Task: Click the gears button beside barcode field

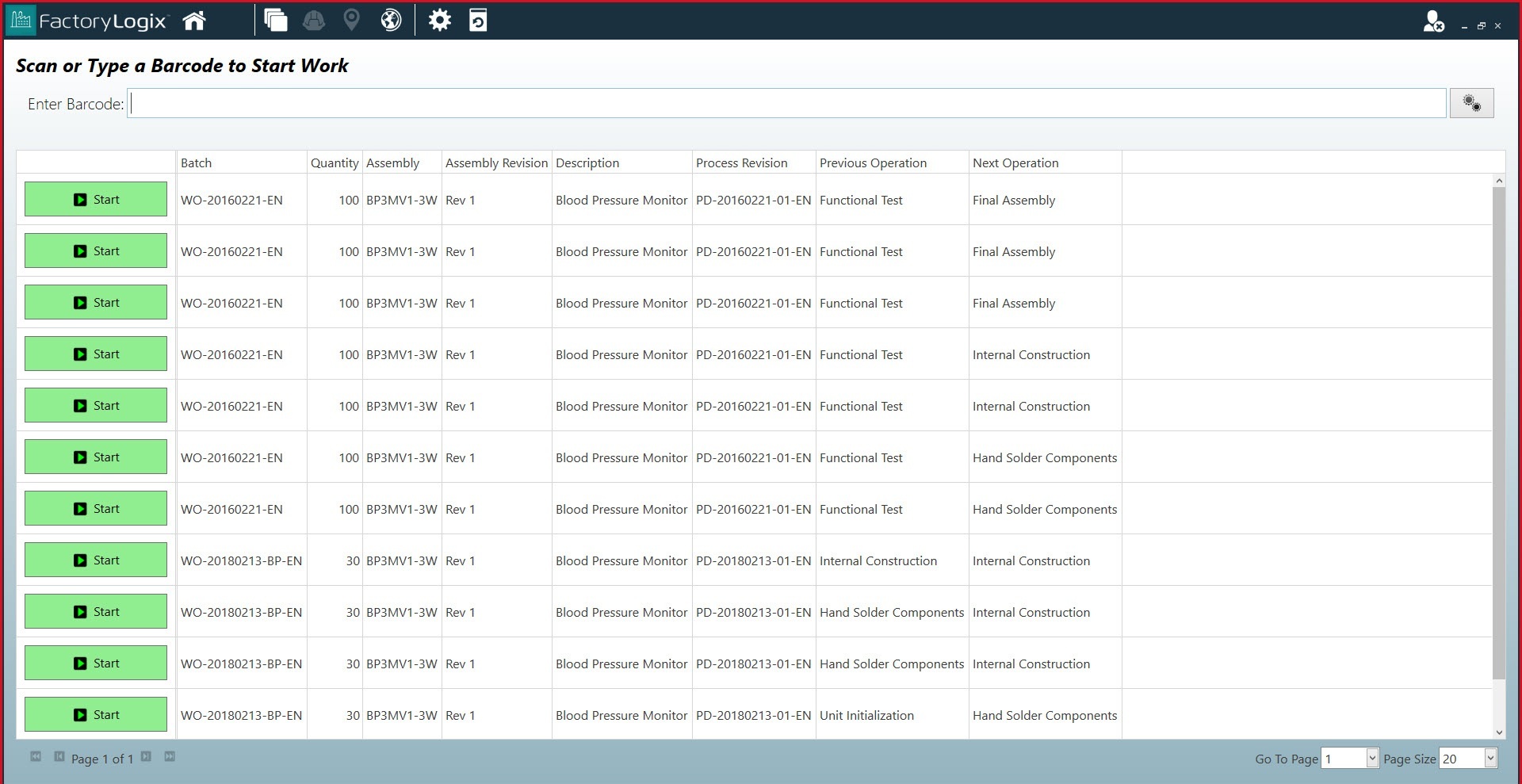Action: (1471, 103)
